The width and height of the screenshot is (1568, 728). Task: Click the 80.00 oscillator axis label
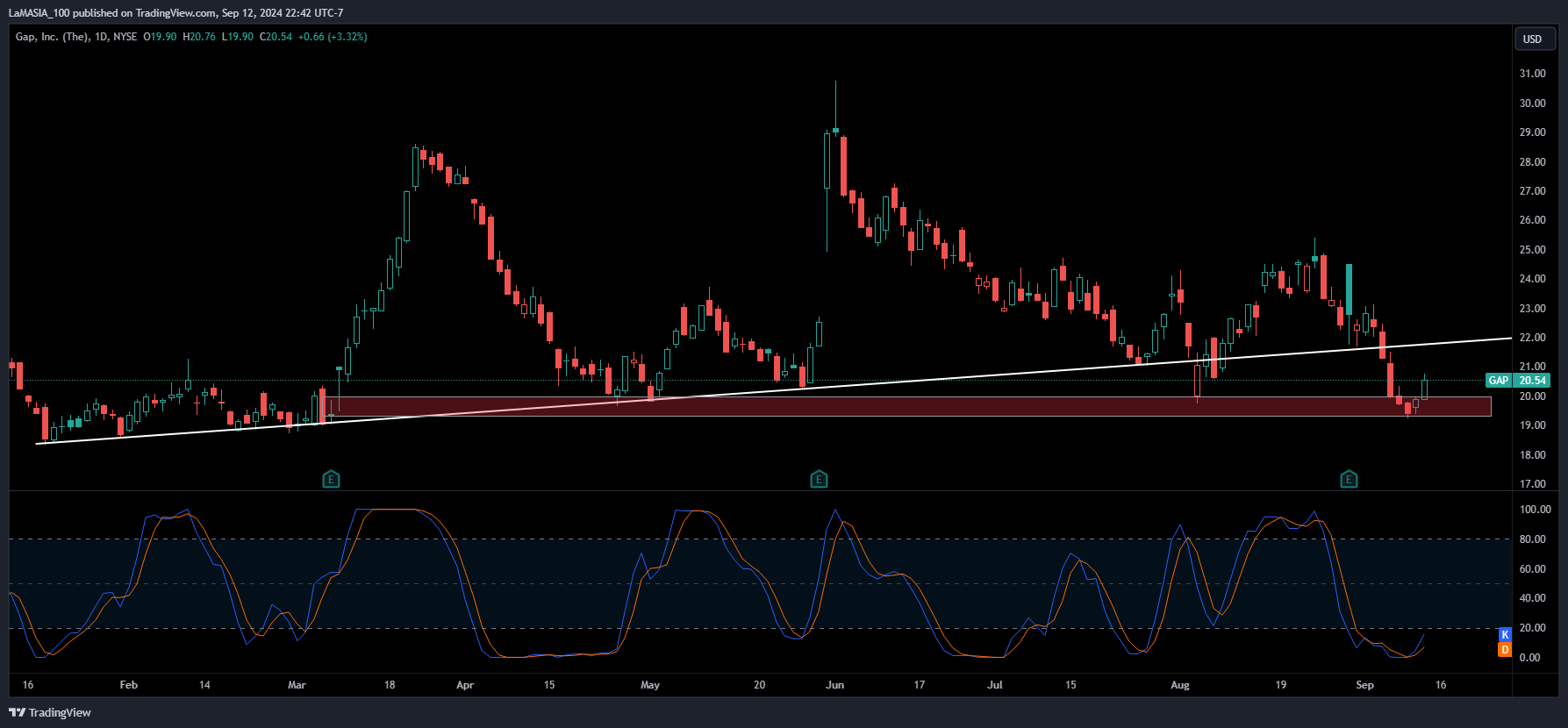1533,539
